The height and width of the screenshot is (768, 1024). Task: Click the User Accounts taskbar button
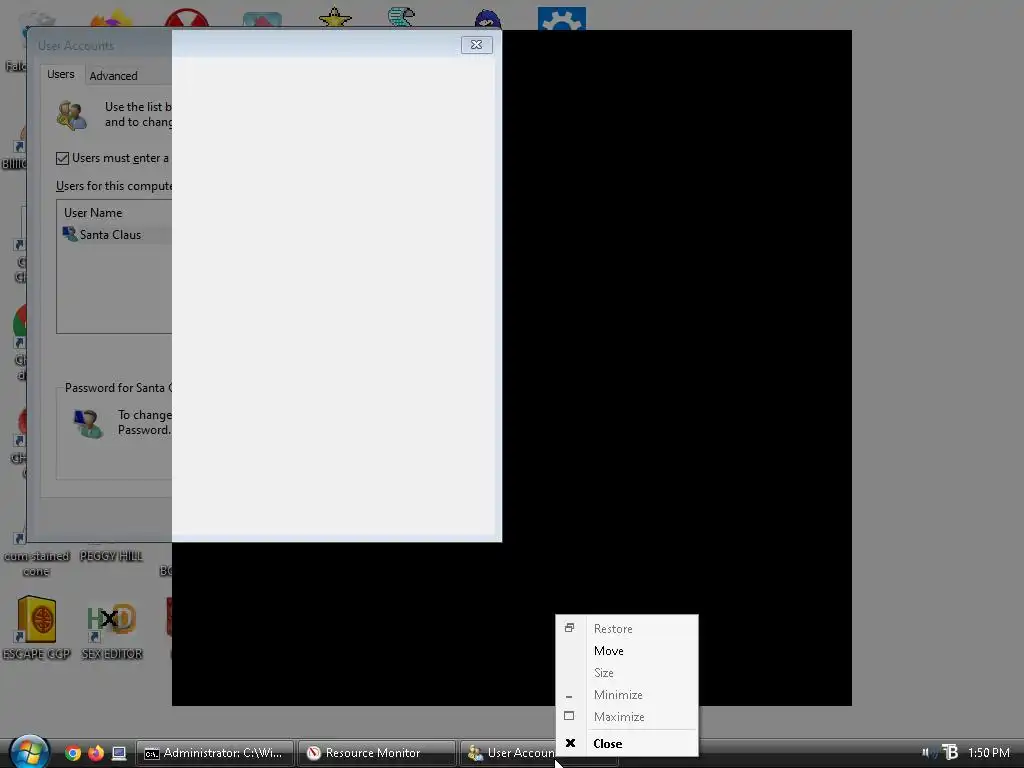click(x=509, y=753)
